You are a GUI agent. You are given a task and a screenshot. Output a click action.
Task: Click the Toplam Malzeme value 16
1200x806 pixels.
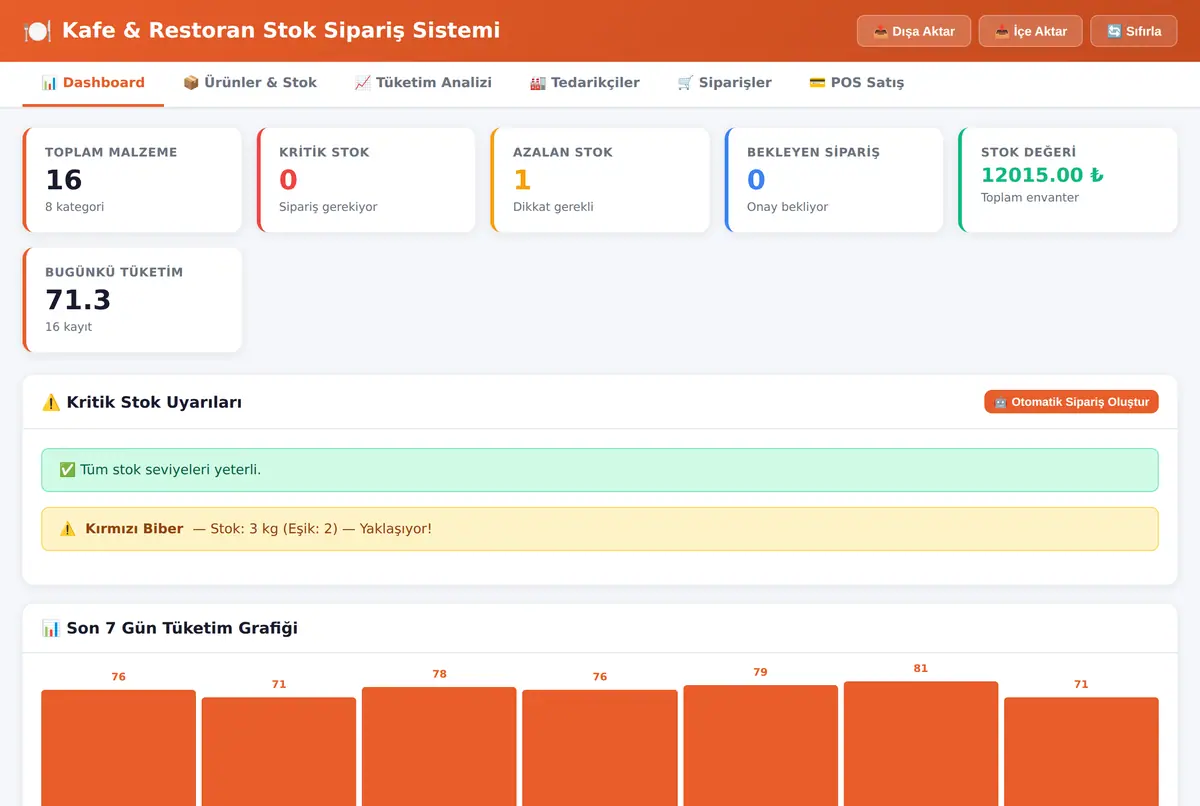click(x=64, y=180)
